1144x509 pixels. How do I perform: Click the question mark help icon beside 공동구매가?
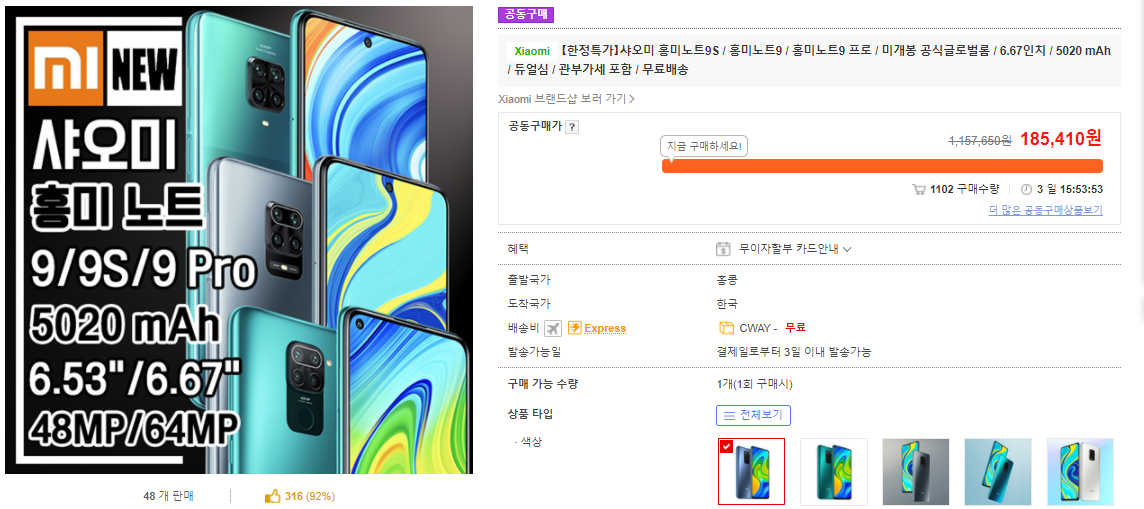click(x=572, y=128)
